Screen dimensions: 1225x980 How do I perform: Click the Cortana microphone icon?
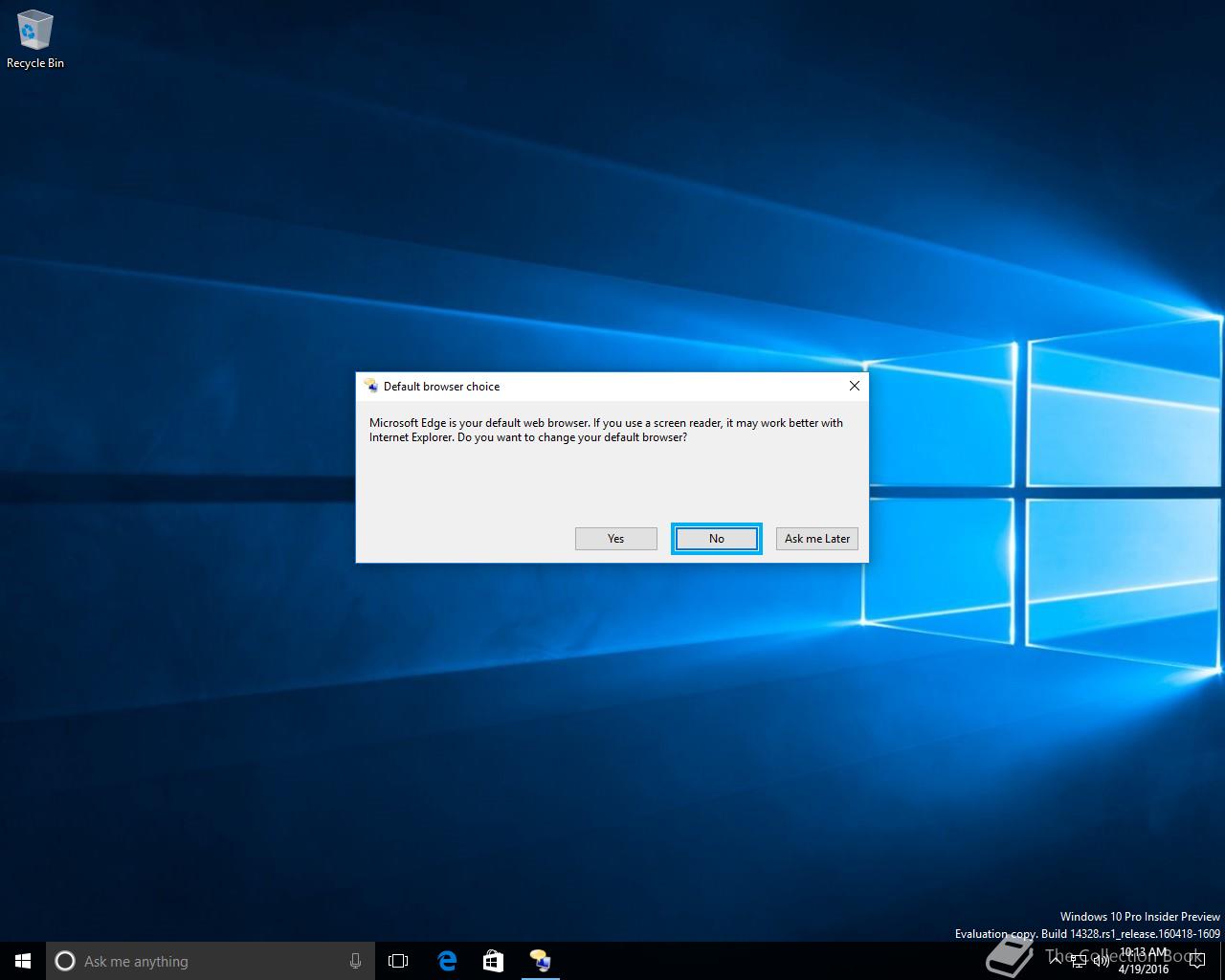(x=355, y=961)
